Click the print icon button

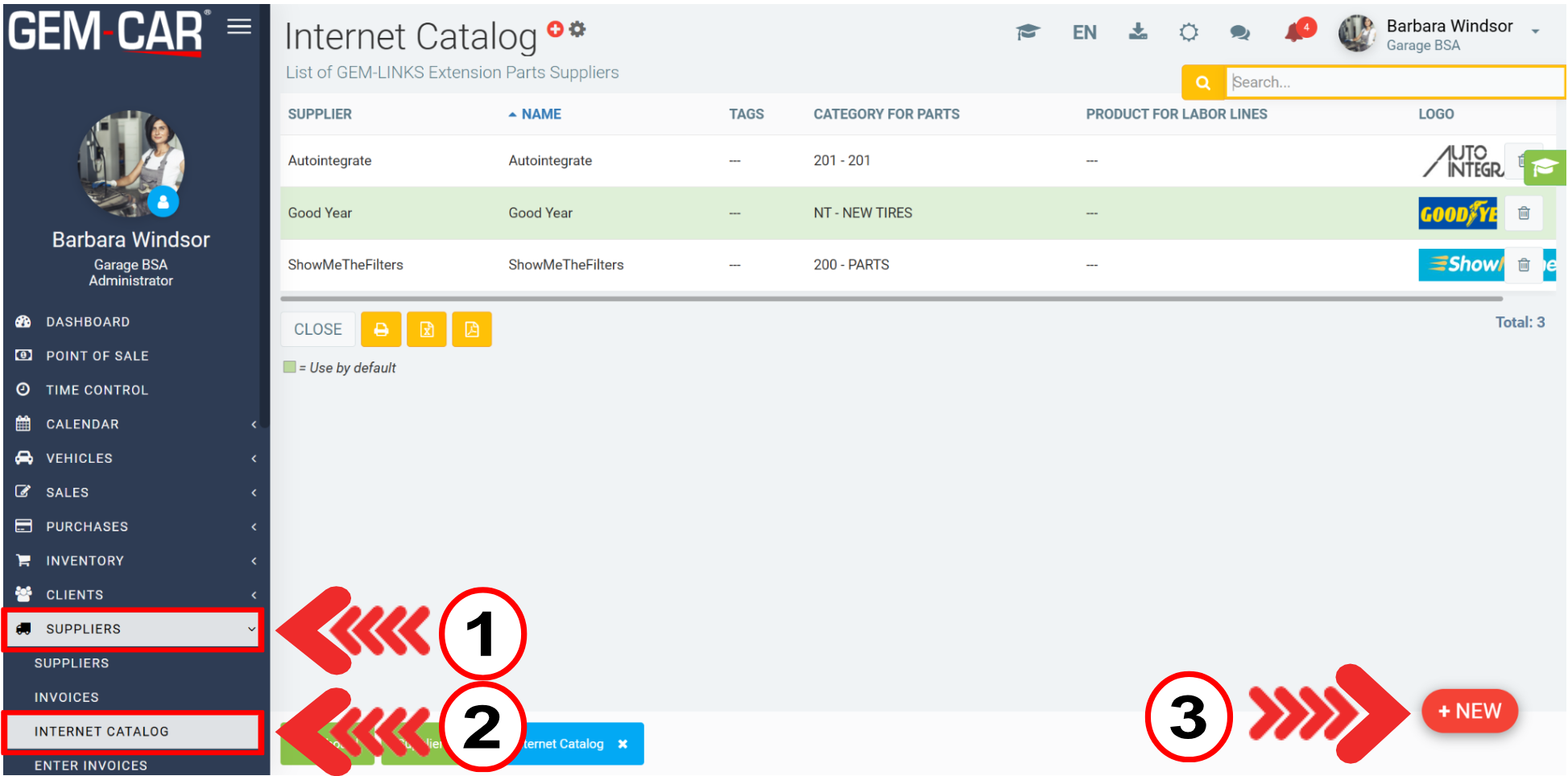pyautogui.click(x=381, y=329)
